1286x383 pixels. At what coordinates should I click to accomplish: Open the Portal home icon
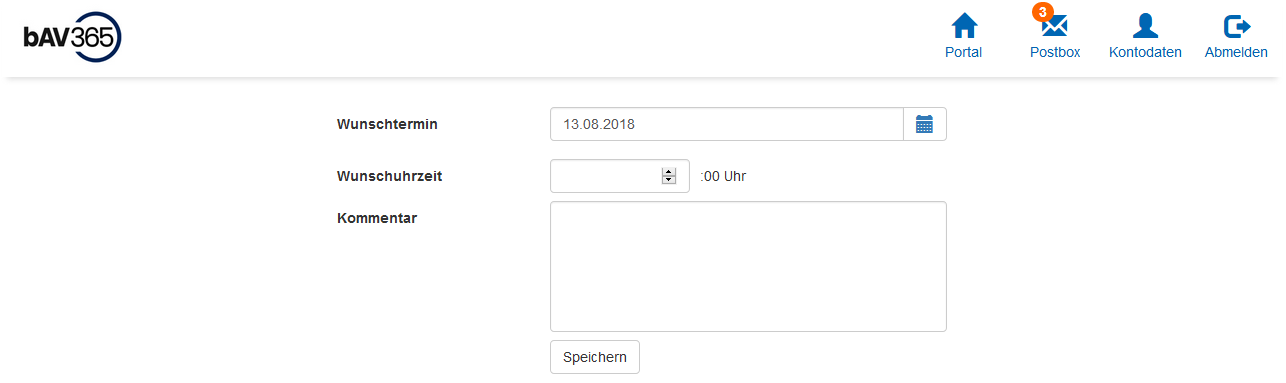pos(964,26)
